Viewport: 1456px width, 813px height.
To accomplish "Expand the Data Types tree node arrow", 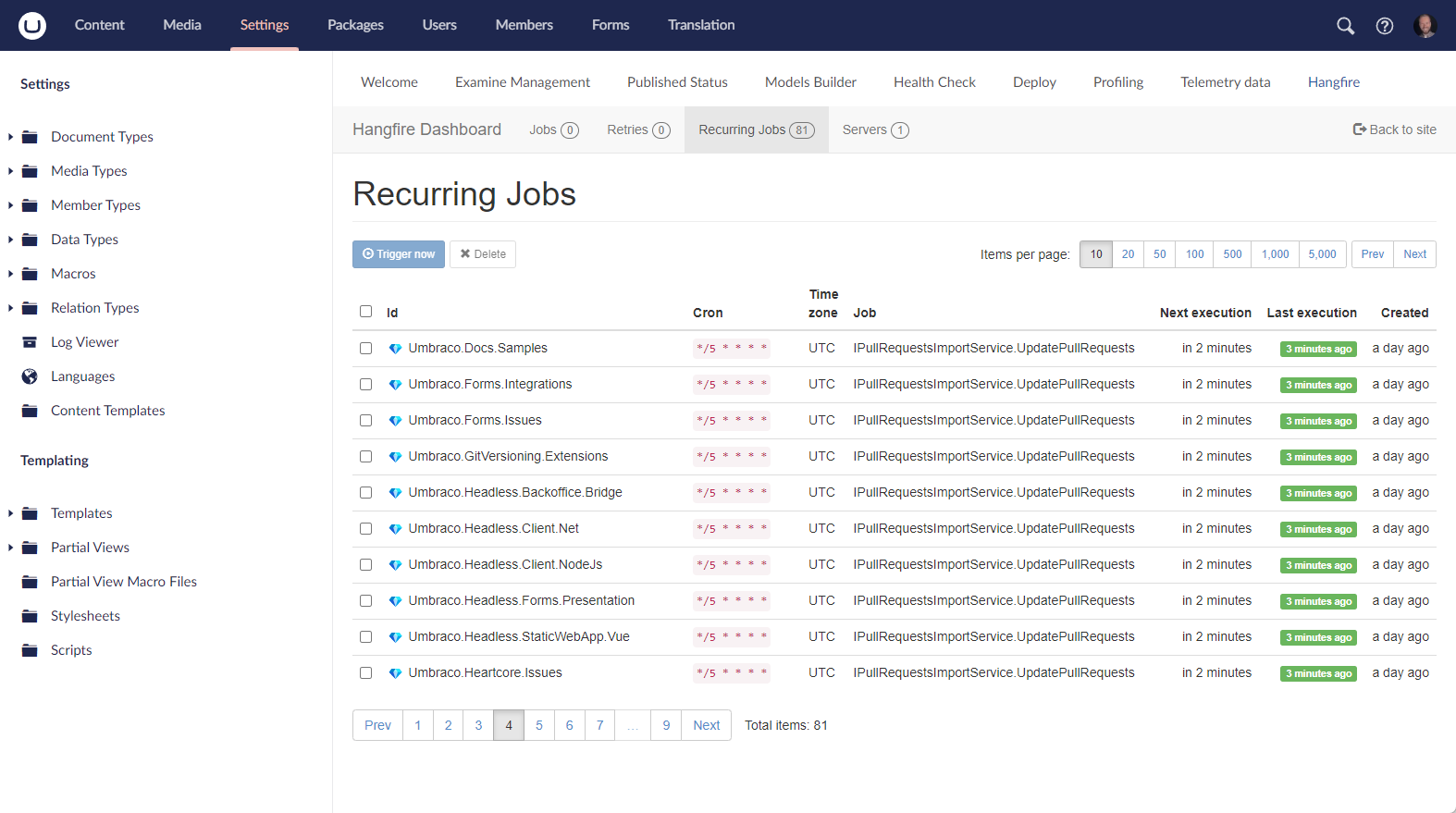I will 10,240.
